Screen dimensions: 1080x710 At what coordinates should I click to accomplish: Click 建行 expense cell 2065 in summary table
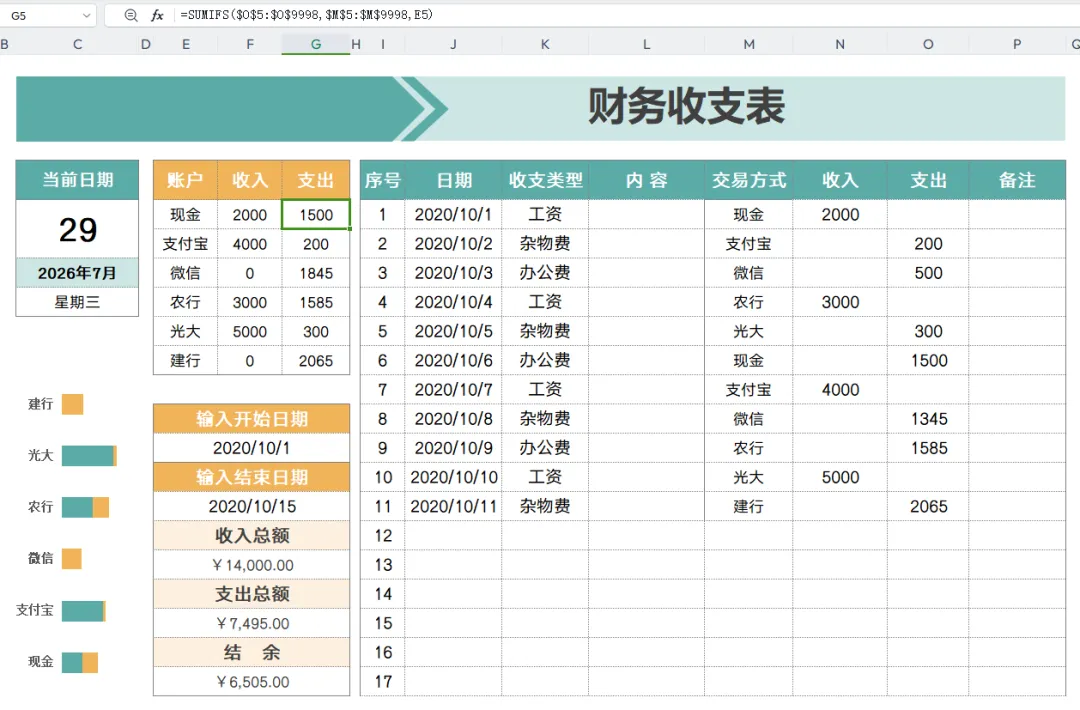click(315, 361)
